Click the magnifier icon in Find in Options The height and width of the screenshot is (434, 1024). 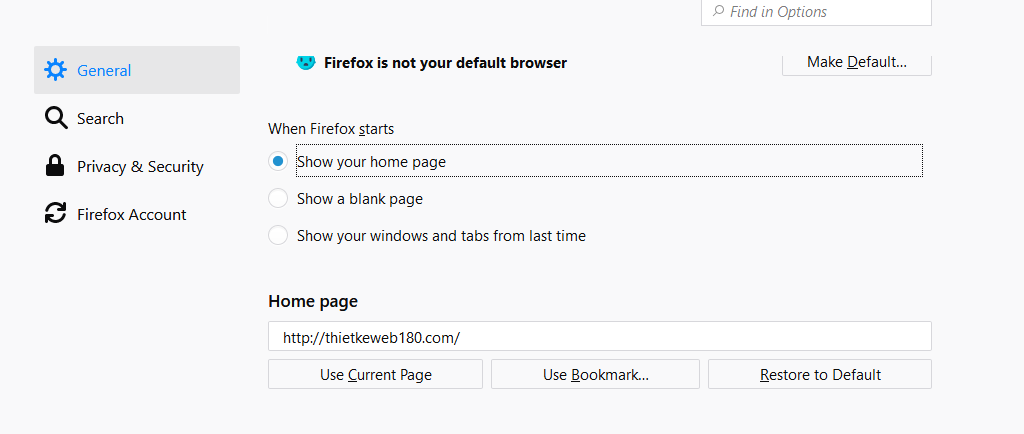coord(718,12)
